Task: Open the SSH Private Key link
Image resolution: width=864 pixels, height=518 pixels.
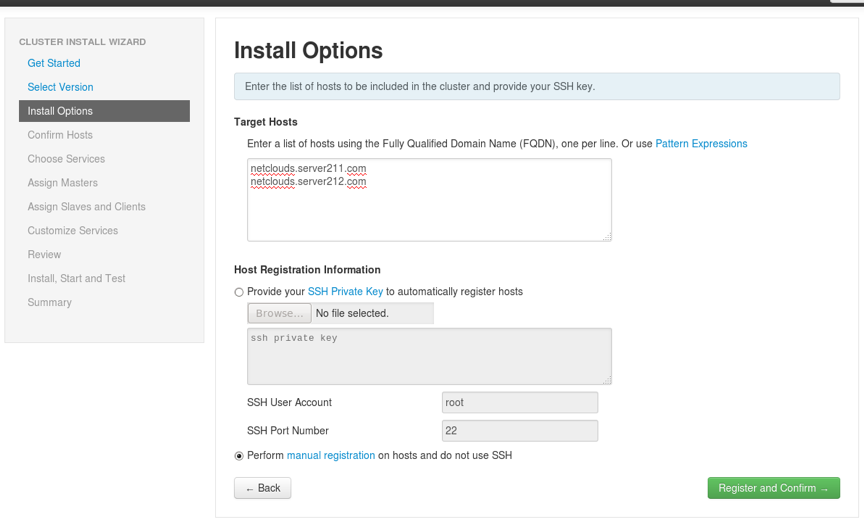Action: point(345,292)
